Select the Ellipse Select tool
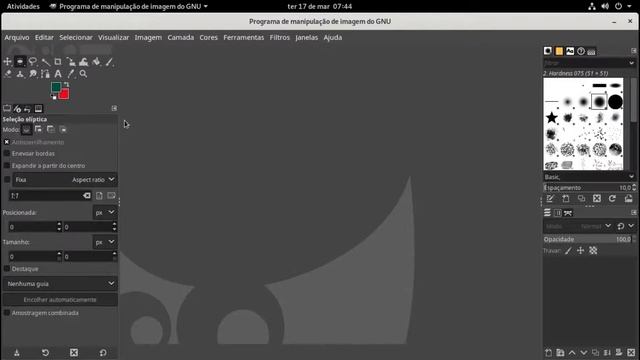 pos(20,62)
